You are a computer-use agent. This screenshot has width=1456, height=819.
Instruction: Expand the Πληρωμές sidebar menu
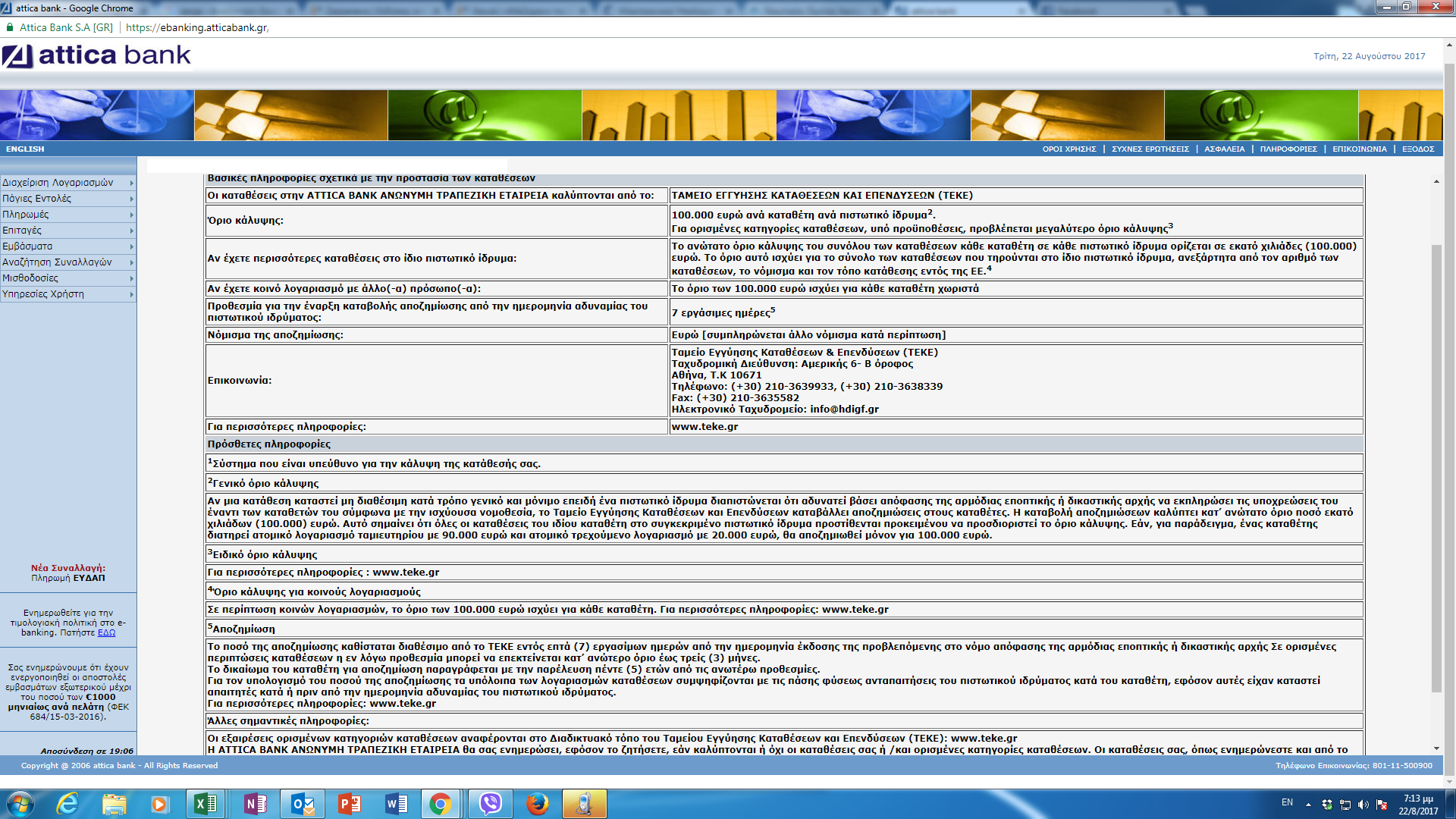coord(67,215)
